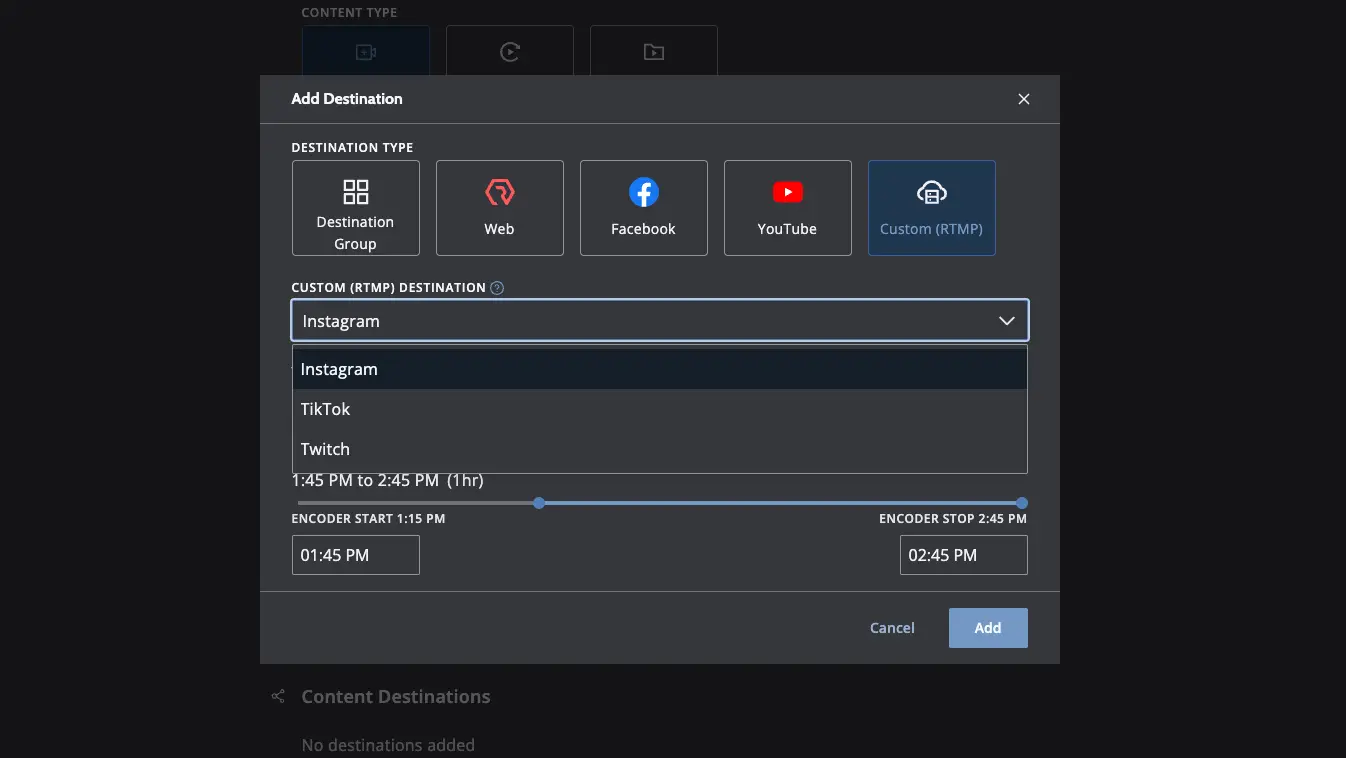The width and height of the screenshot is (1346, 758).
Task: Select the replay content type icon
Action: (510, 51)
